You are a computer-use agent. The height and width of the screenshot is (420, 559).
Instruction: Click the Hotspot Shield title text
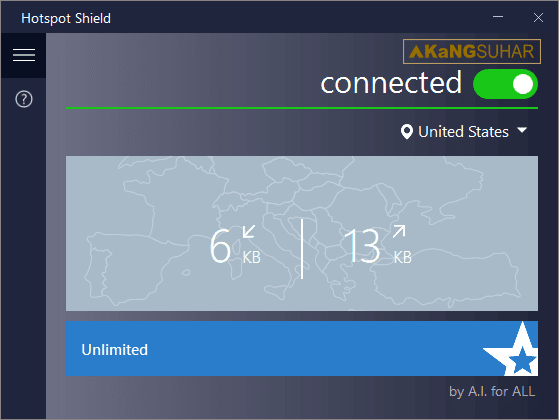click(x=66, y=19)
